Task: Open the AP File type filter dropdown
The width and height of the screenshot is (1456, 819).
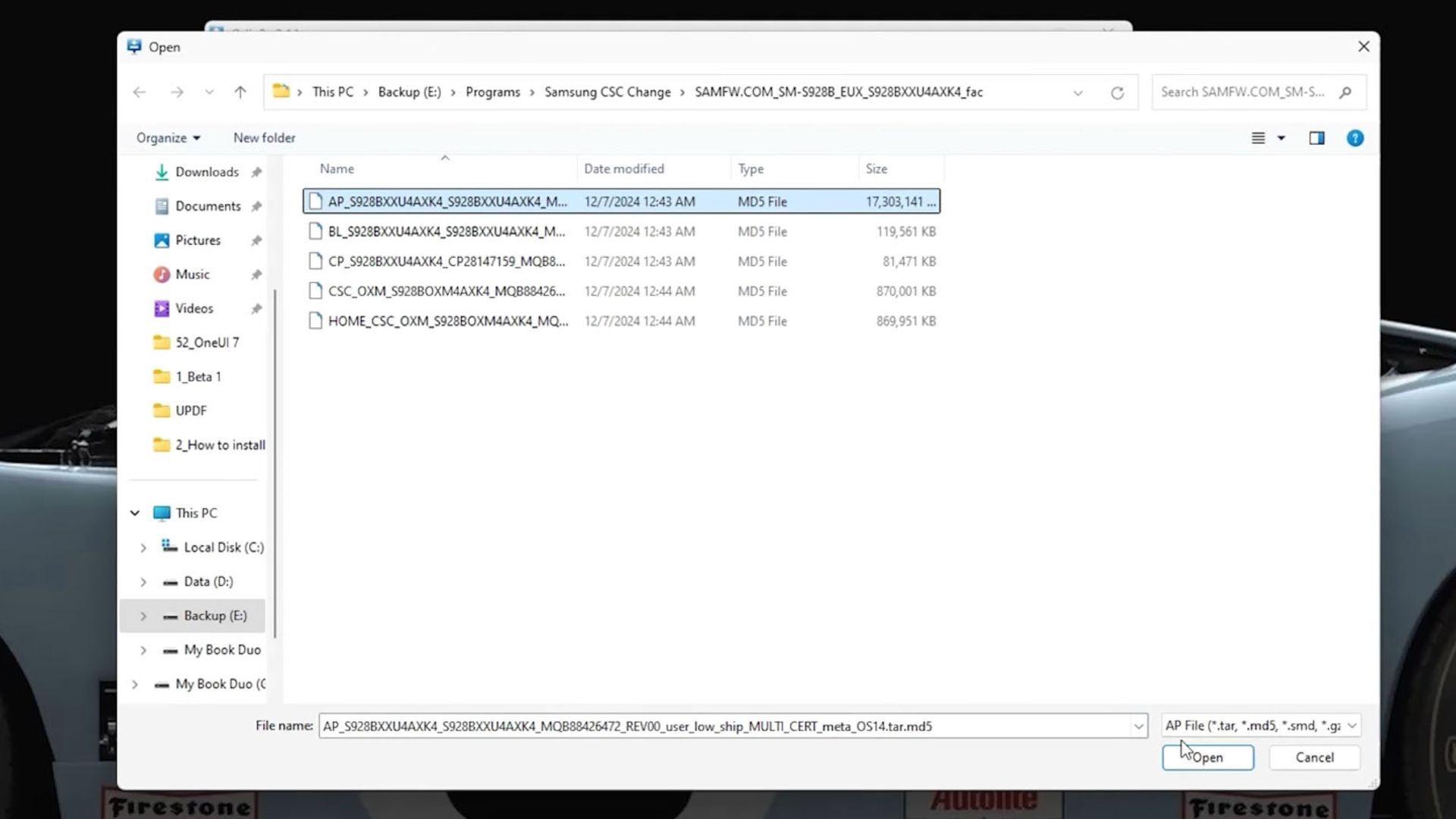Action: 1261,726
